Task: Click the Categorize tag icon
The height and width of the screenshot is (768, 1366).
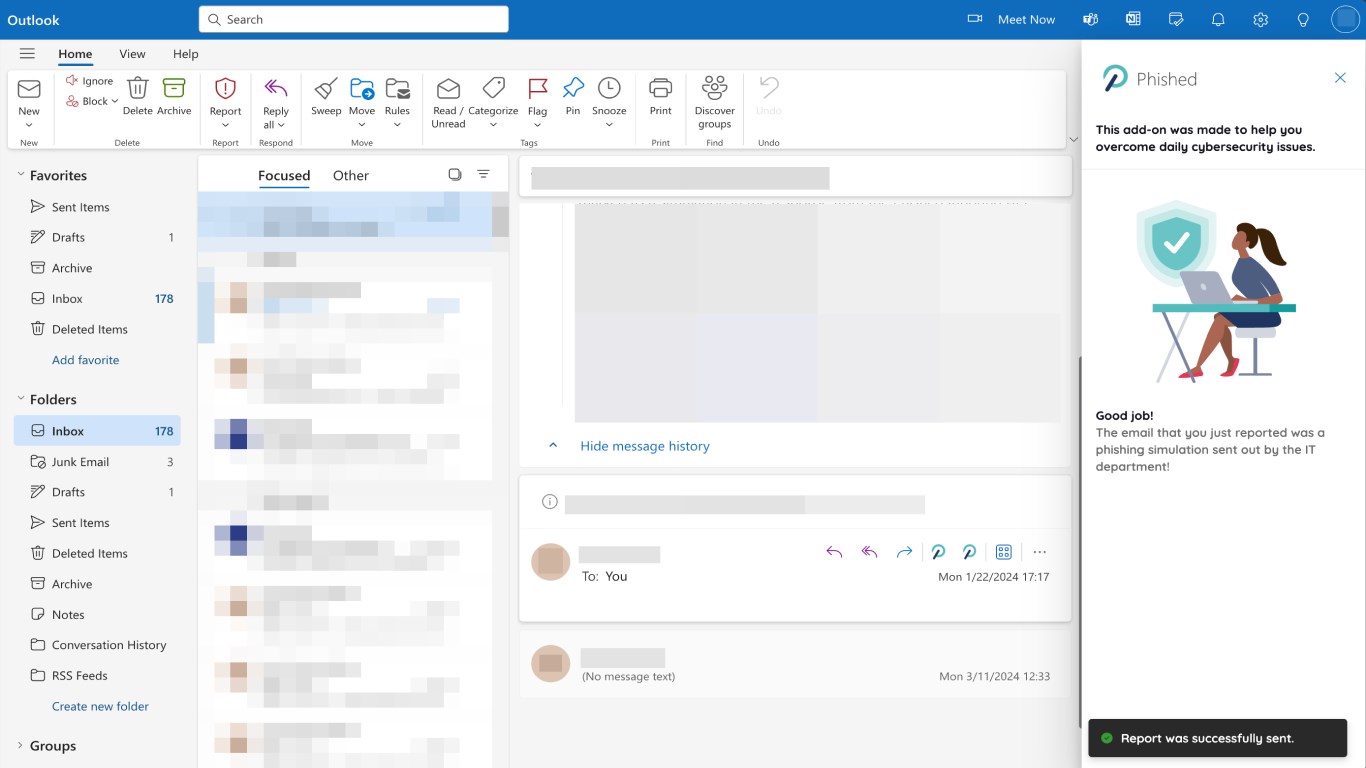Action: coord(493,88)
